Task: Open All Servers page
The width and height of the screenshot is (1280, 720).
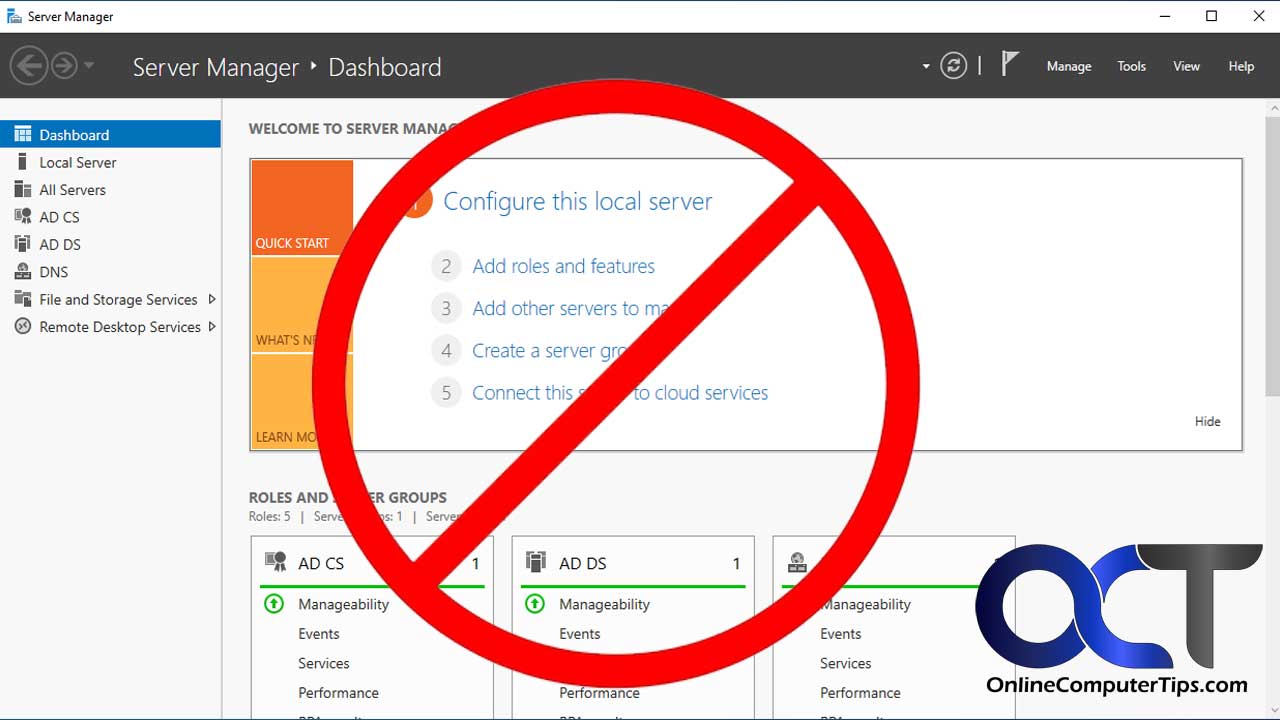Action: pos(72,189)
